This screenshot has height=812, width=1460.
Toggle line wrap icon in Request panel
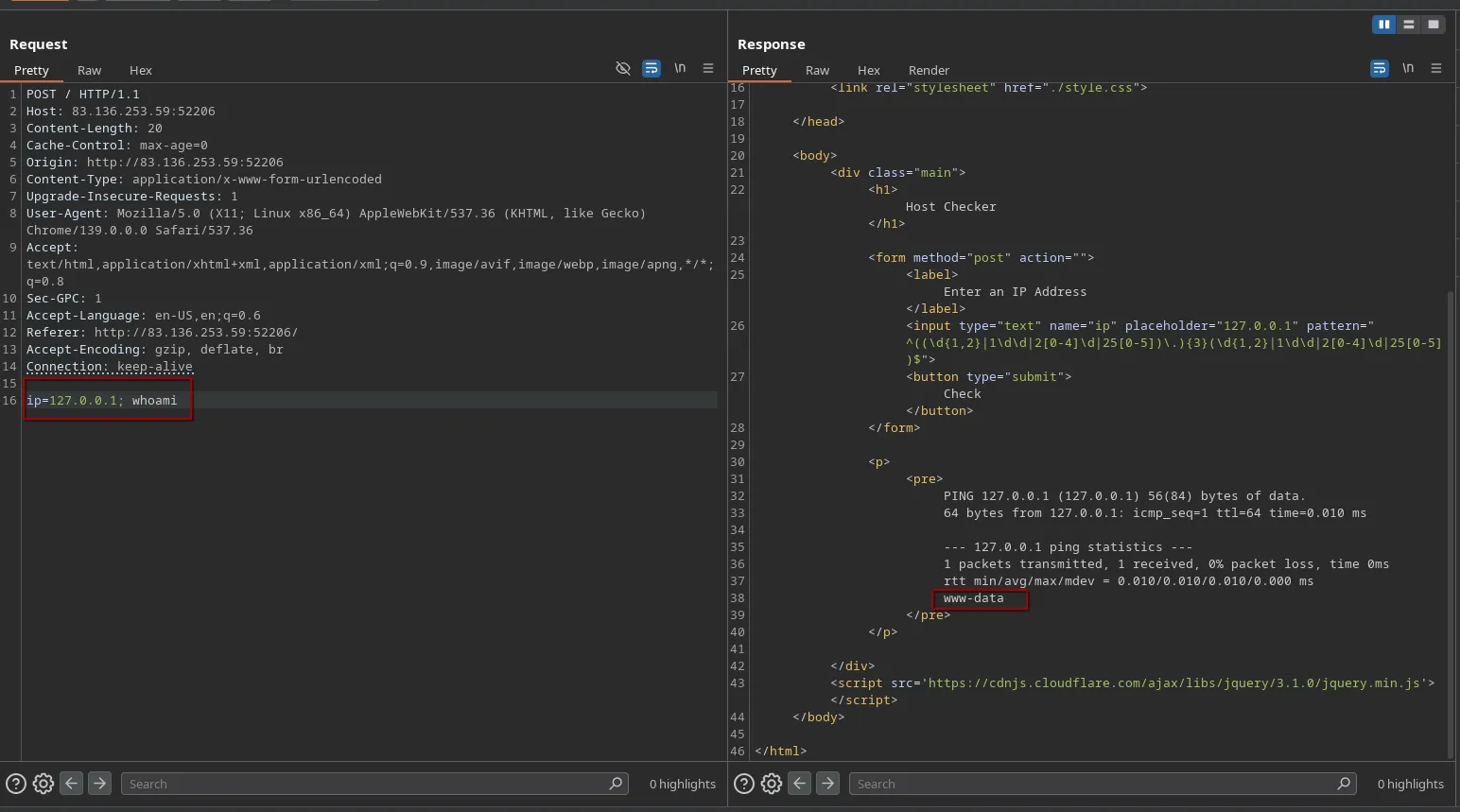[652, 68]
